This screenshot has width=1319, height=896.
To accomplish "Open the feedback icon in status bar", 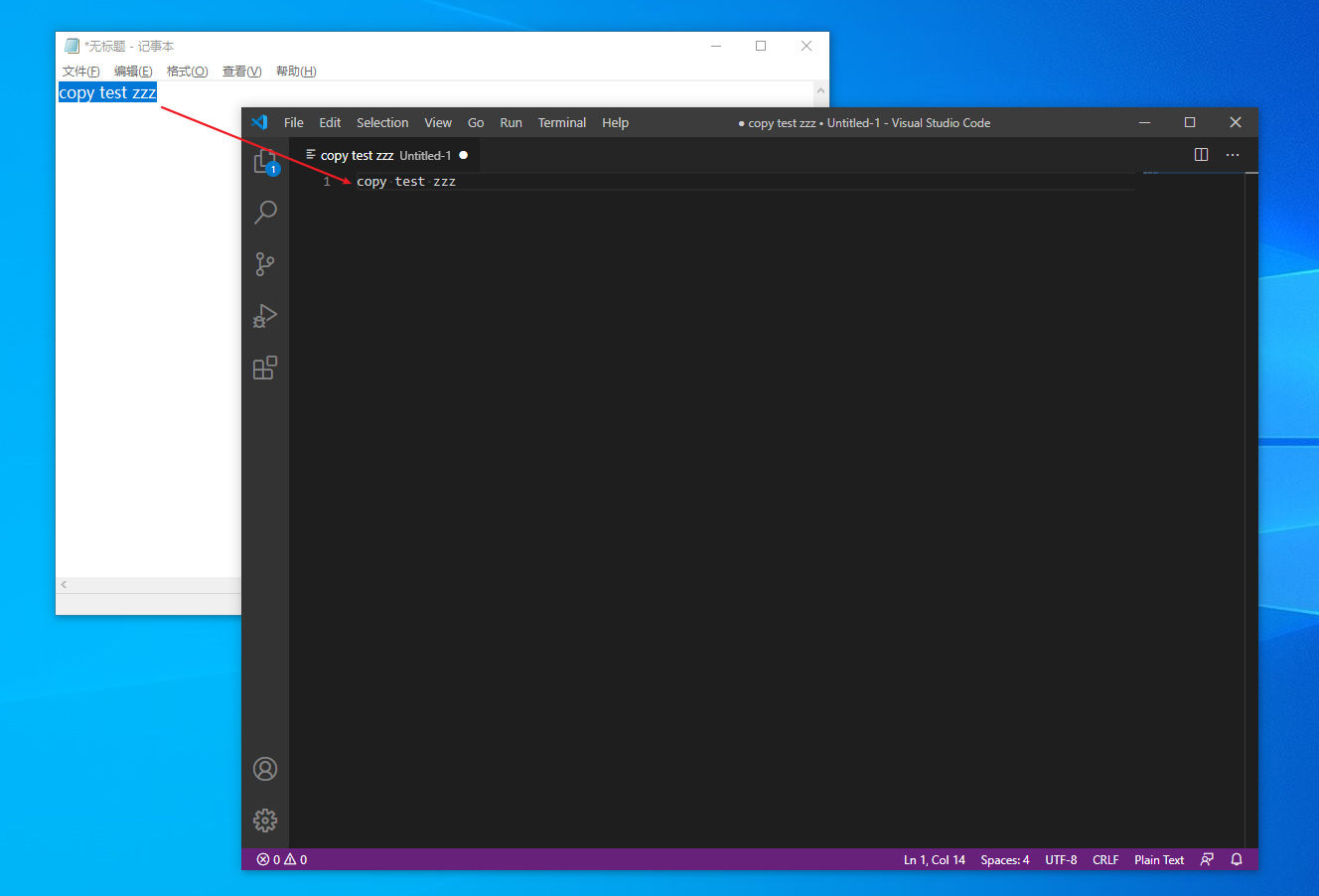I will [x=1207, y=859].
